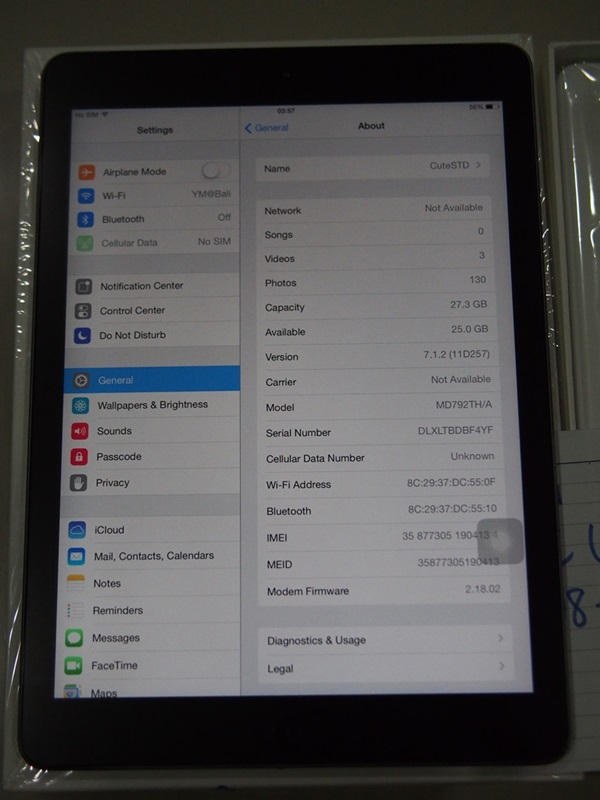The width and height of the screenshot is (600, 800).
Task: Tap the Cellular Data label in sidebar
Action: 129,243
